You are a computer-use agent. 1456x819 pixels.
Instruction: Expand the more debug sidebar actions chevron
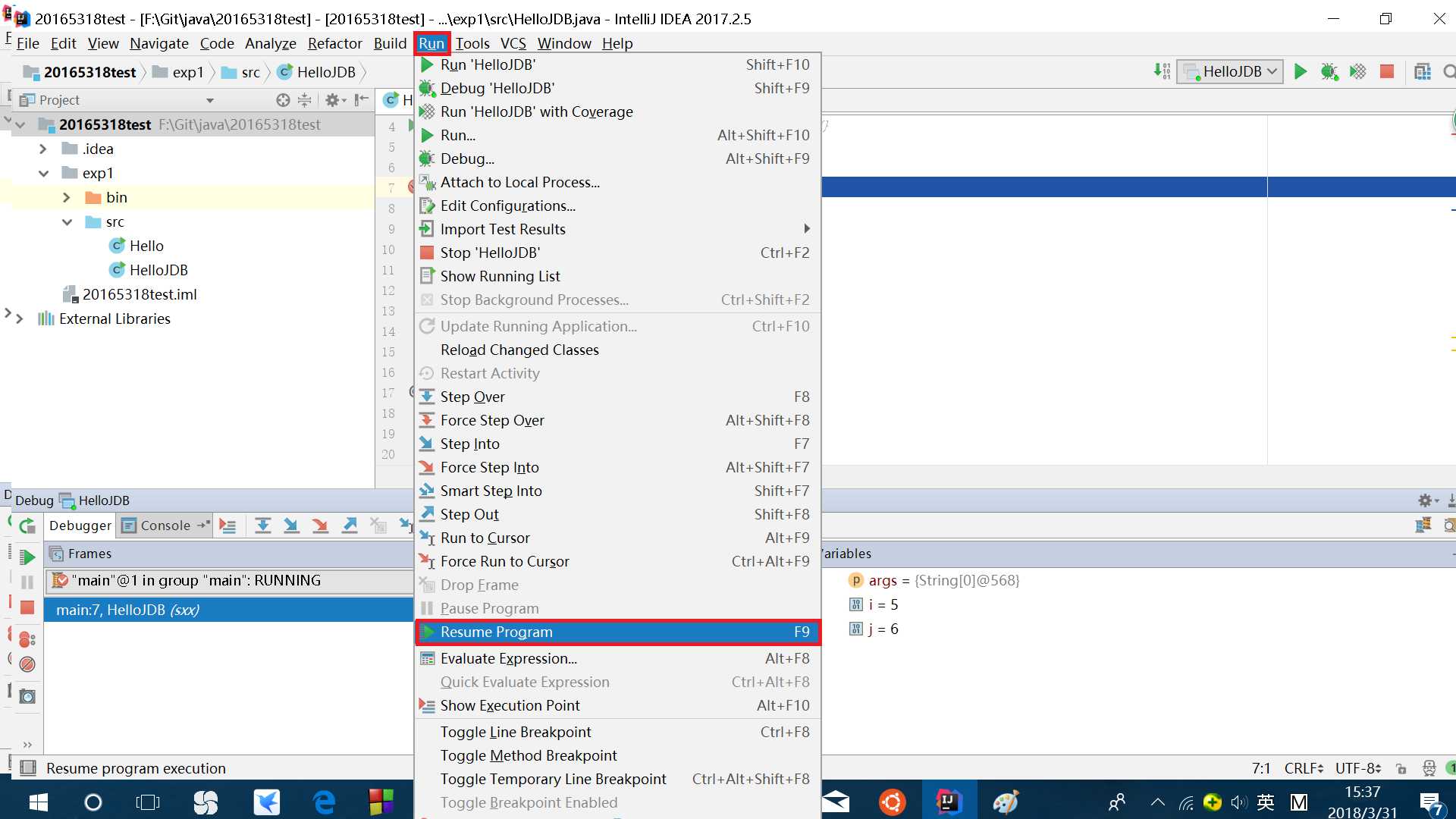(27, 745)
